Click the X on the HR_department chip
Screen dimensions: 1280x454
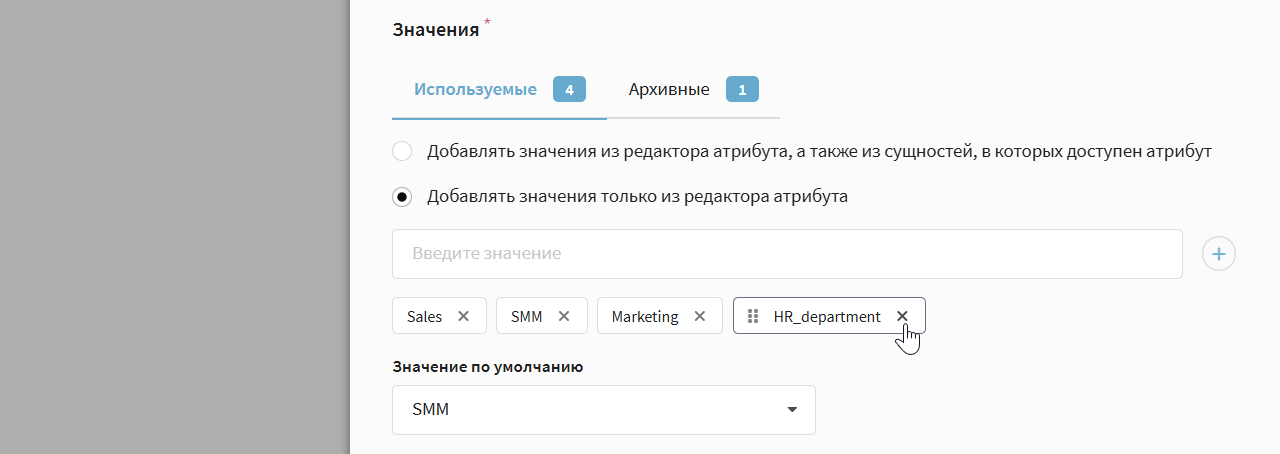[902, 316]
